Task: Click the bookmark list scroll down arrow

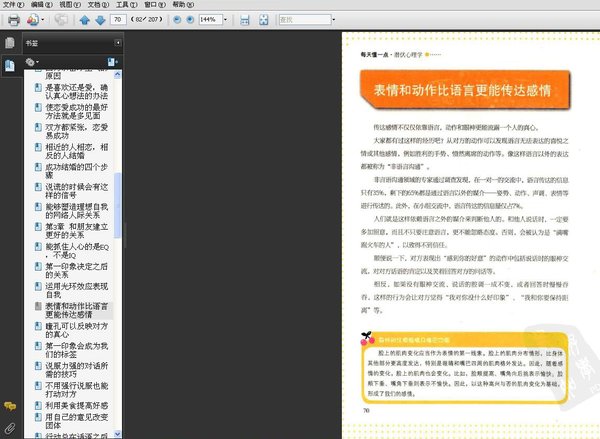Action: tap(117, 434)
